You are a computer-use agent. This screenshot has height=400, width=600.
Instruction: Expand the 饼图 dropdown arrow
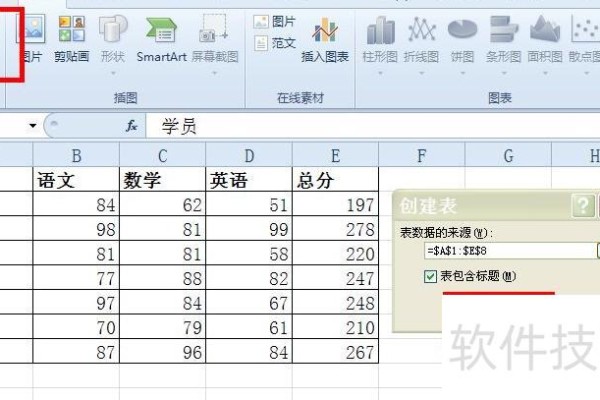point(463,73)
